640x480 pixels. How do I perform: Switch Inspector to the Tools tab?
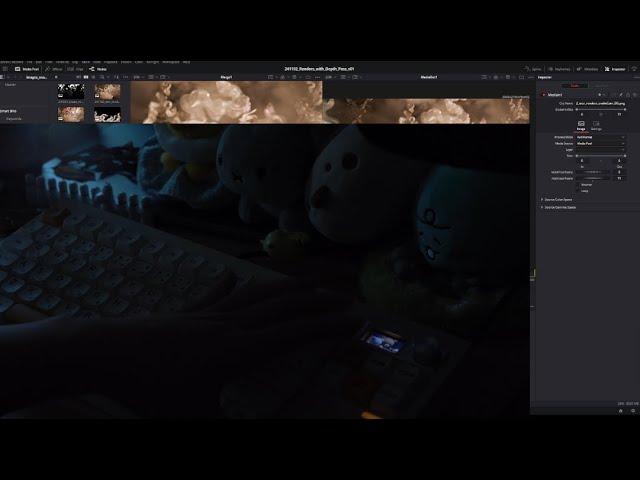(575, 86)
